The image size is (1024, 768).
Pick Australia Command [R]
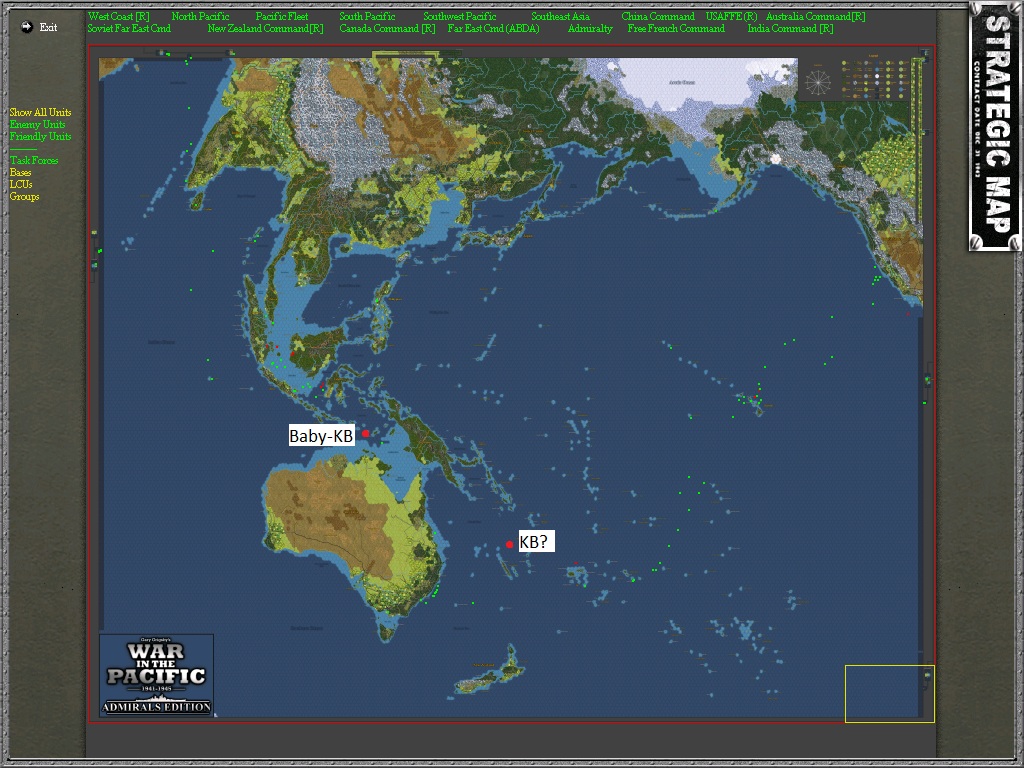pyautogui.click(x=816, y=16)
